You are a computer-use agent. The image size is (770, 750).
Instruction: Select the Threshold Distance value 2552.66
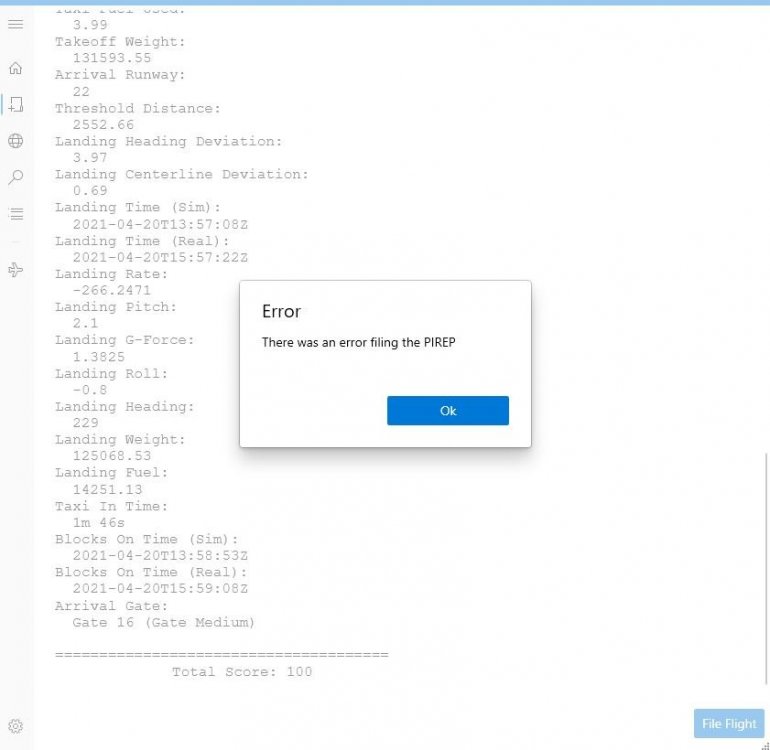tap(103, 125)
